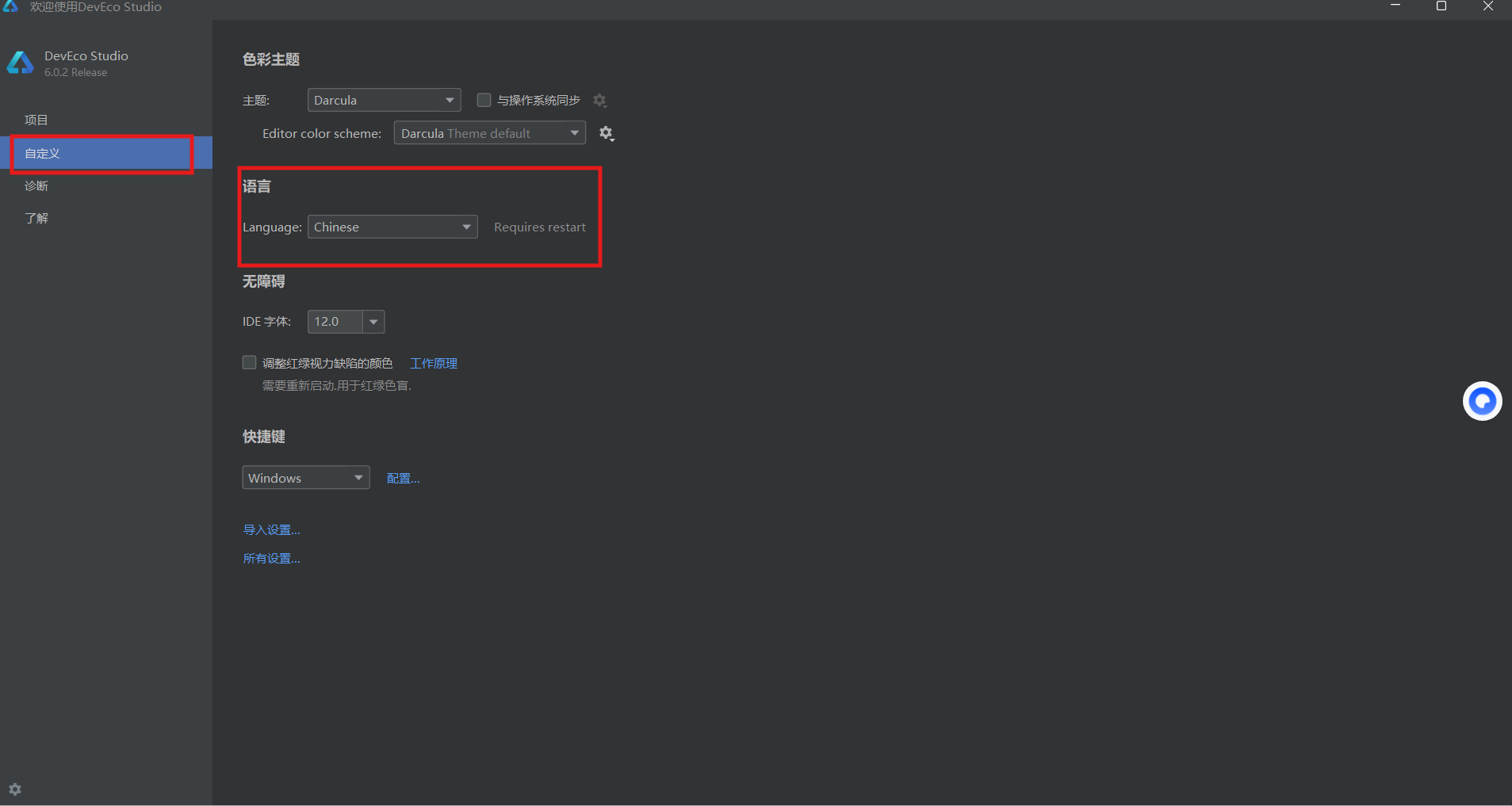Click the IDE font size value field
Viewport: 1512px width, 806px height.
[335, 322]
